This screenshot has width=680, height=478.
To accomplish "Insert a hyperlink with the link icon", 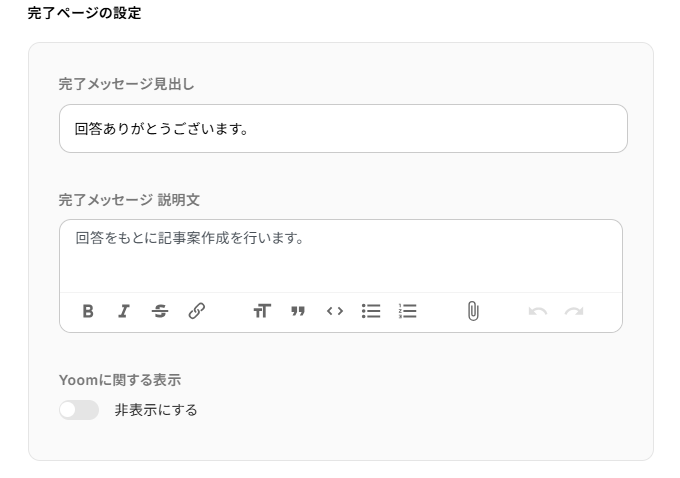I will point(197,311).
